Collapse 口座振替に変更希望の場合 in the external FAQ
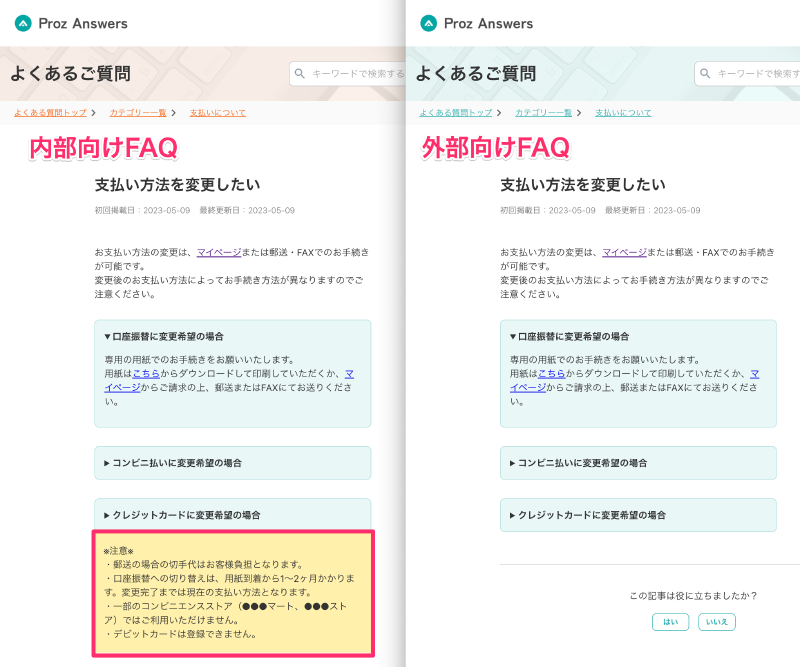Viewport: 800px width, 667px height. point(638,336)
